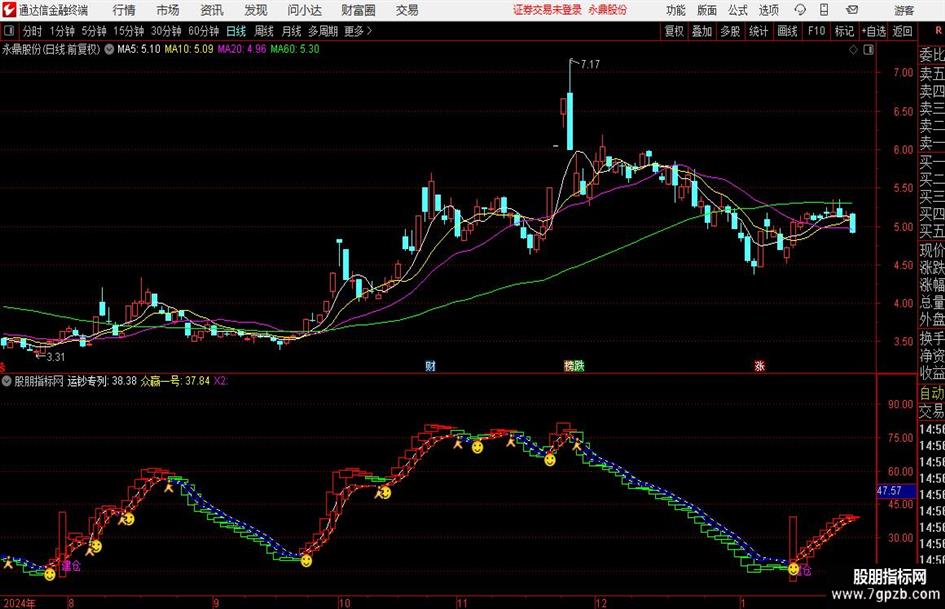Open the 版面 menu
Image resolution: width=945 pixels, height=609 pixels.
click(706, 10)
